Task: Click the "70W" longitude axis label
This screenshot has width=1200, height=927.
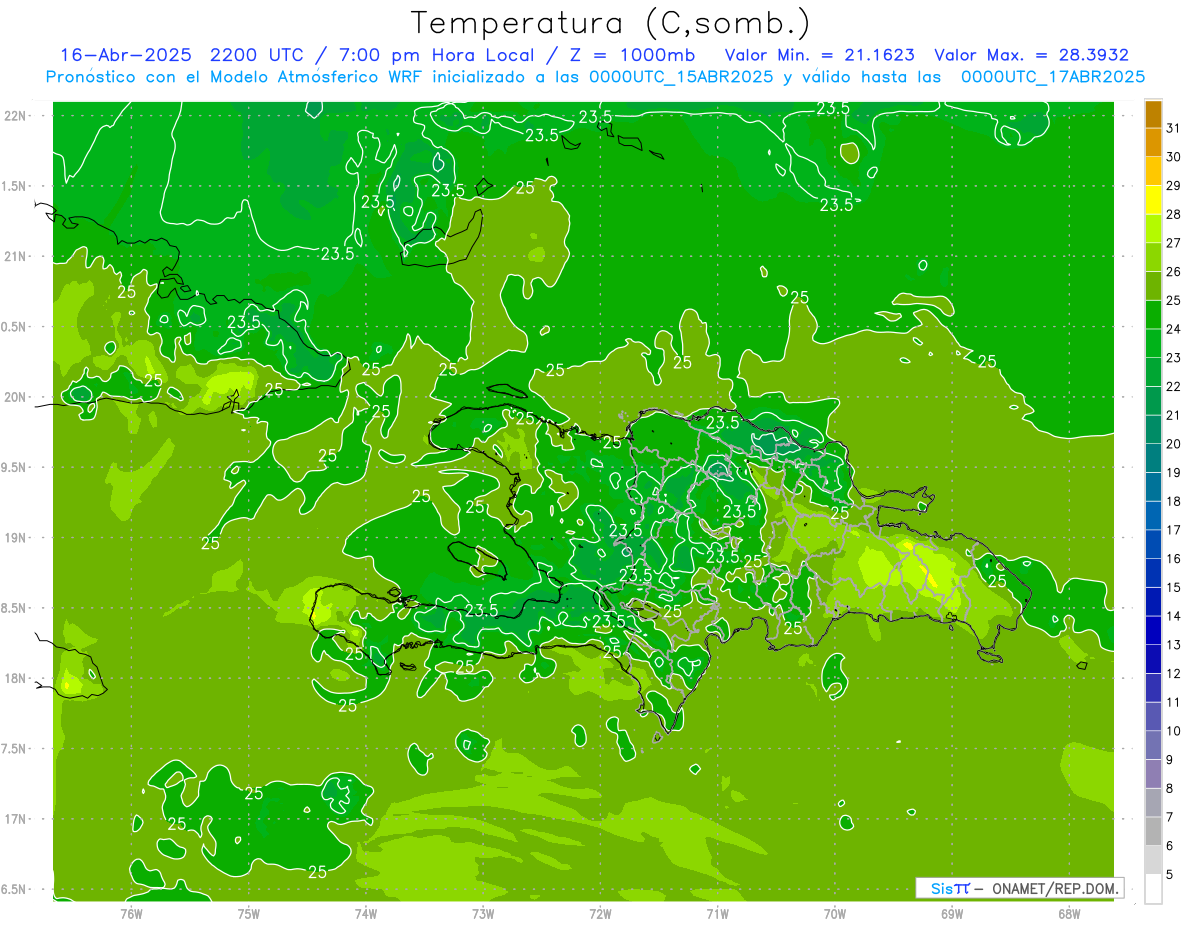Action: tap(835, 913)
